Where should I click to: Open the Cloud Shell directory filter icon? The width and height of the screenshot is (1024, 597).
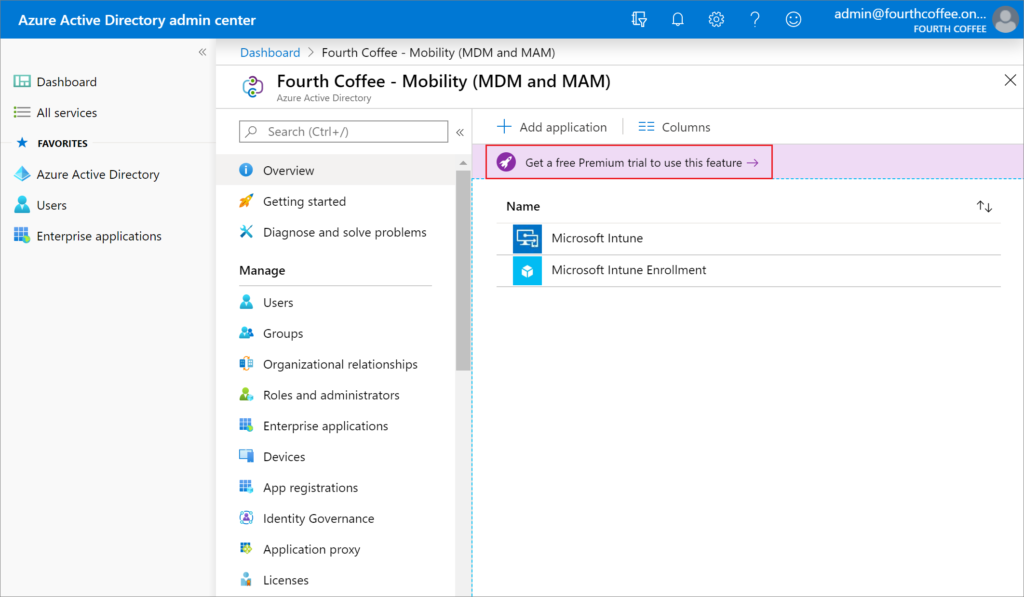[x=639, y=20]
